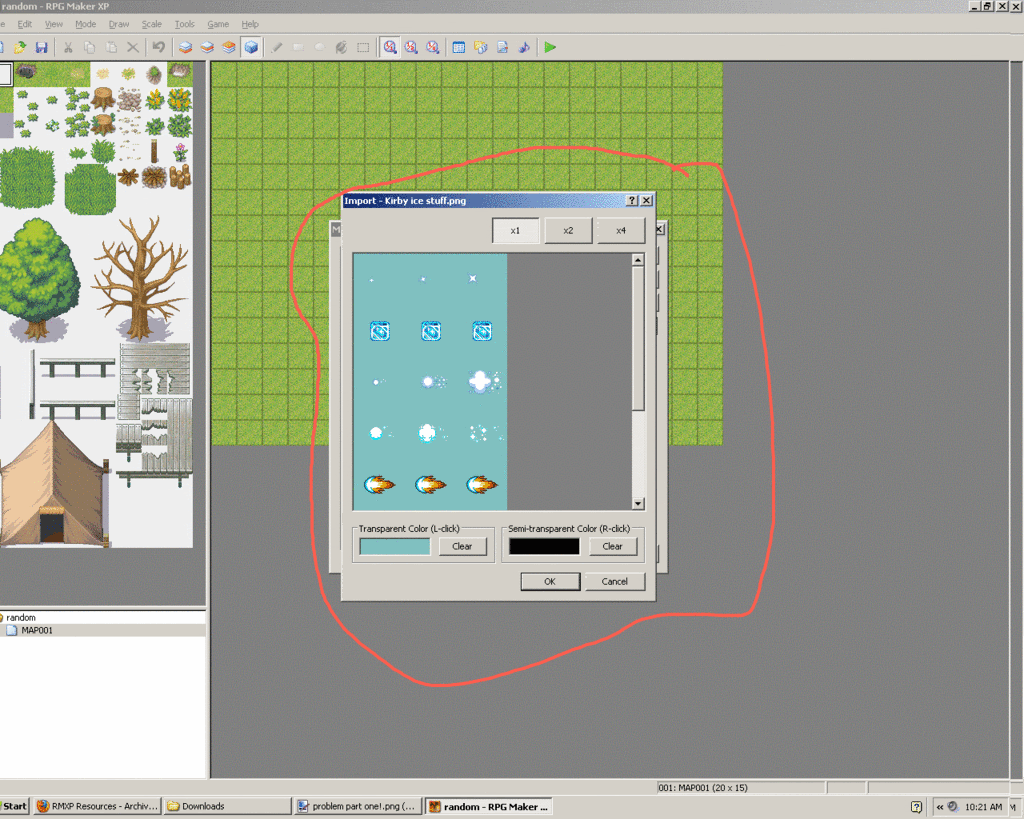Screen dimensions: 1024x819
Task: Open the Help menu
Action: pos(250,24)
